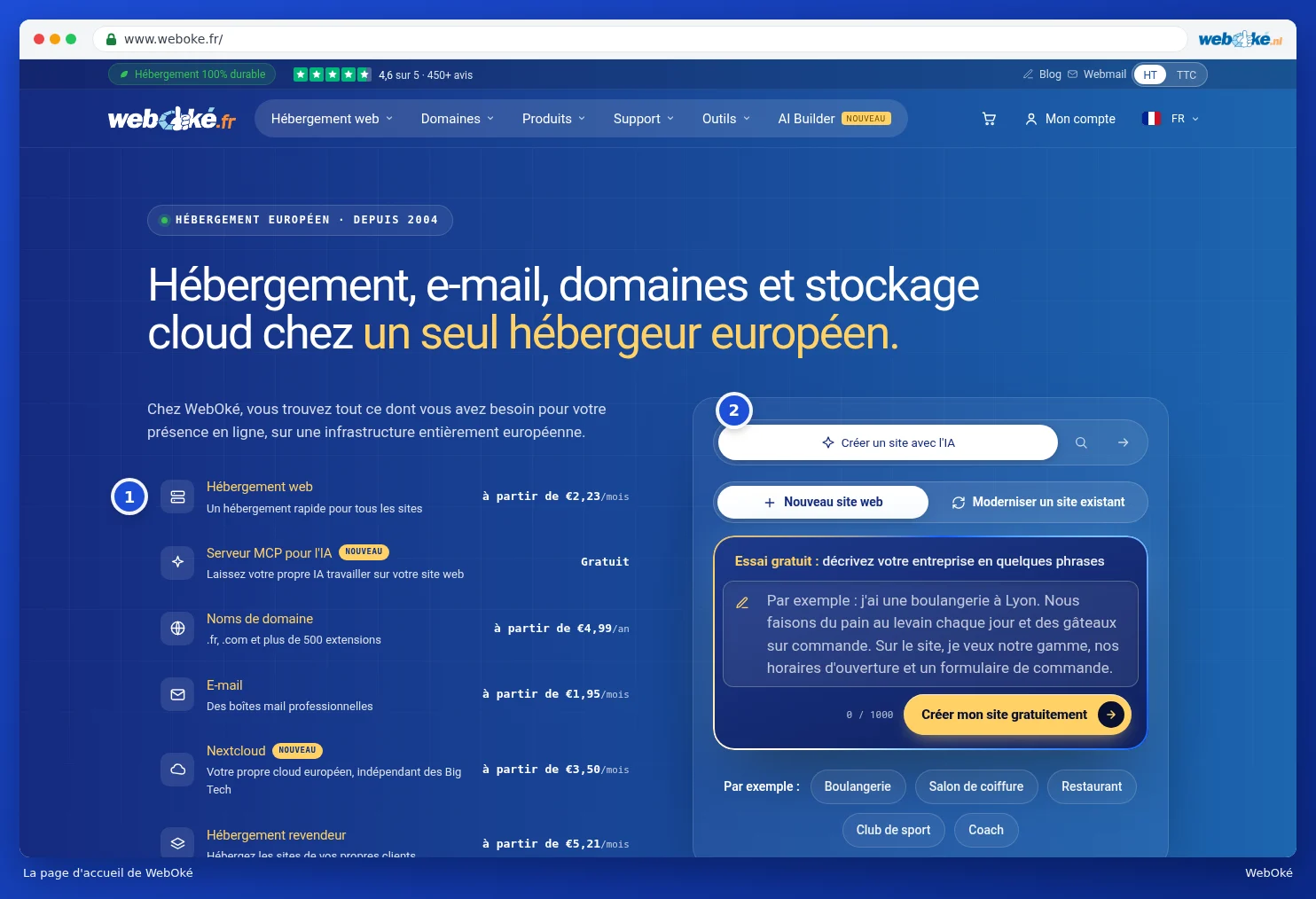The height and width of the screenshot is (899, 1316).
Task: Open AI Builder menu item
Action: tap(834, 119)
